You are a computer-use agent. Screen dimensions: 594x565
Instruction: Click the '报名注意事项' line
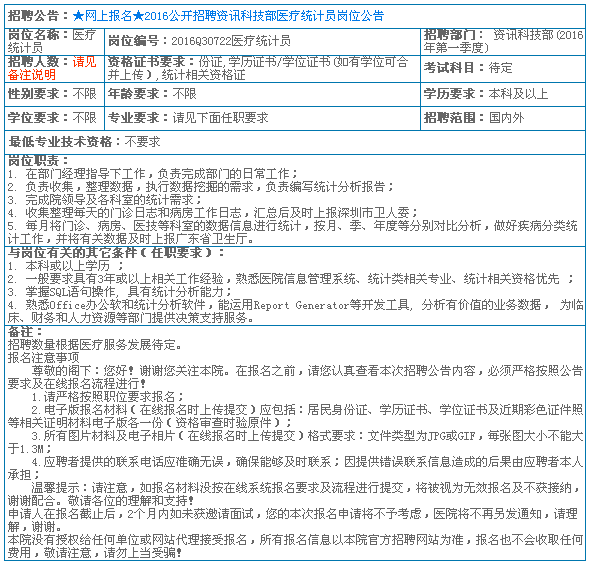pos(44,358)
